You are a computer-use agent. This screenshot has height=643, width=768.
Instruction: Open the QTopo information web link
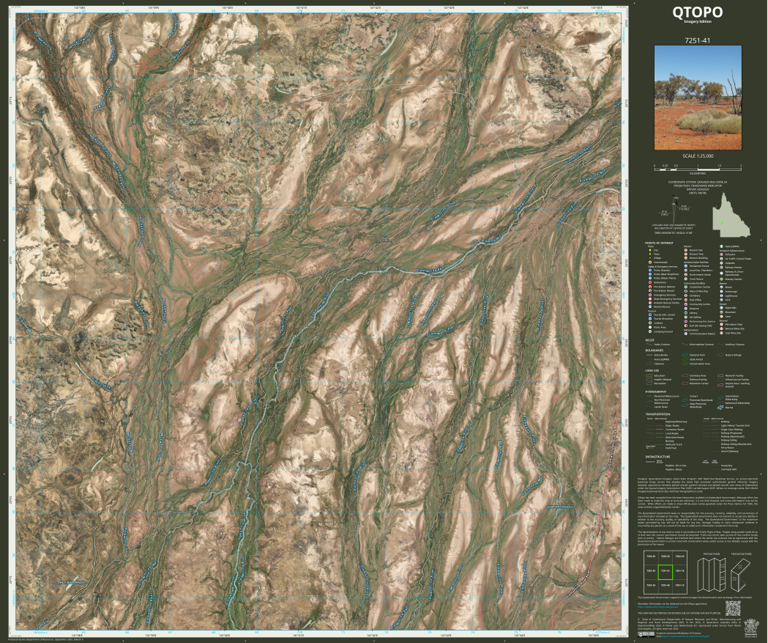click(658, 607)
